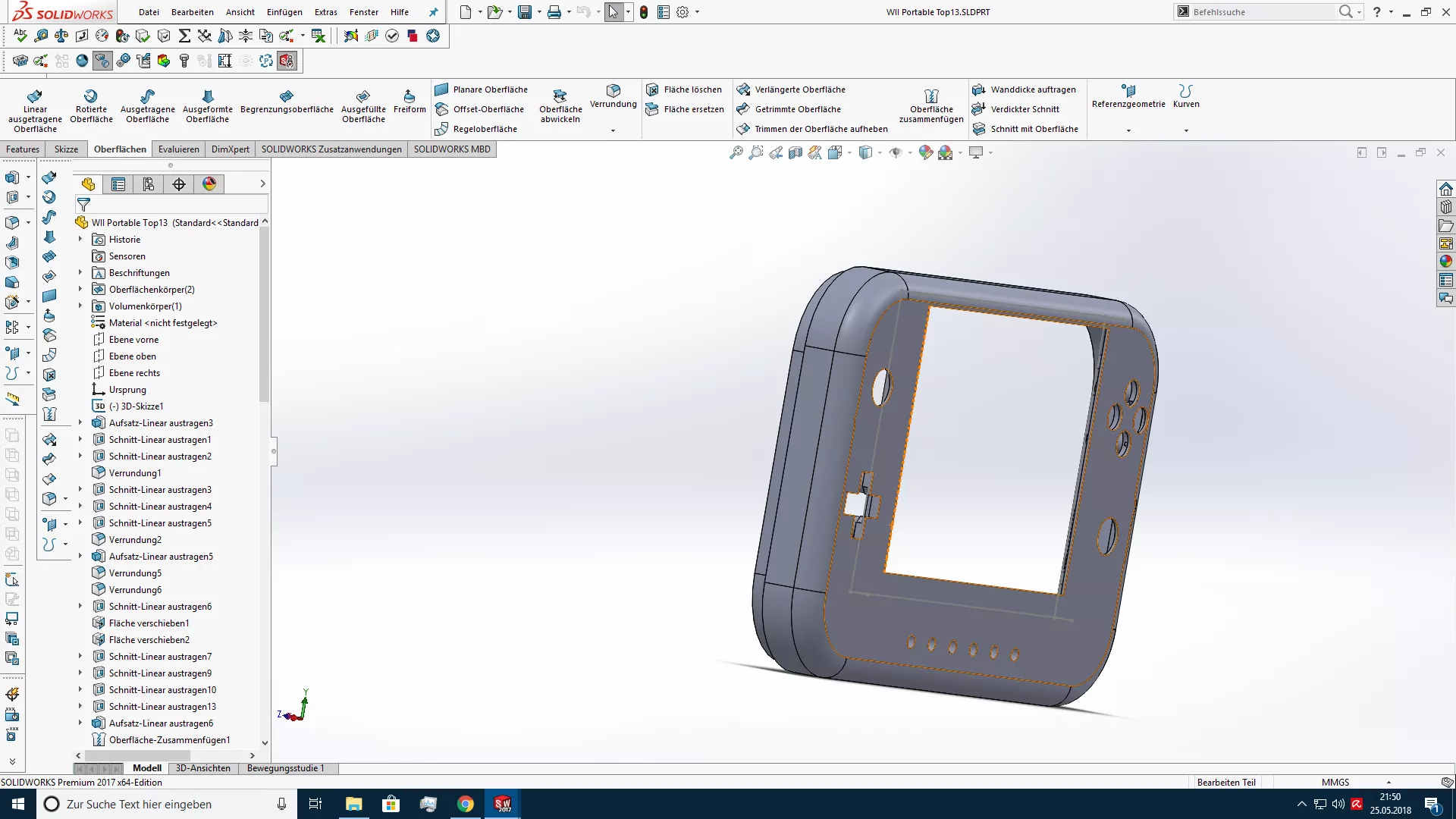
Task: Expand the Oberflächenkörper(2) folder
Action: click(80, 289)
